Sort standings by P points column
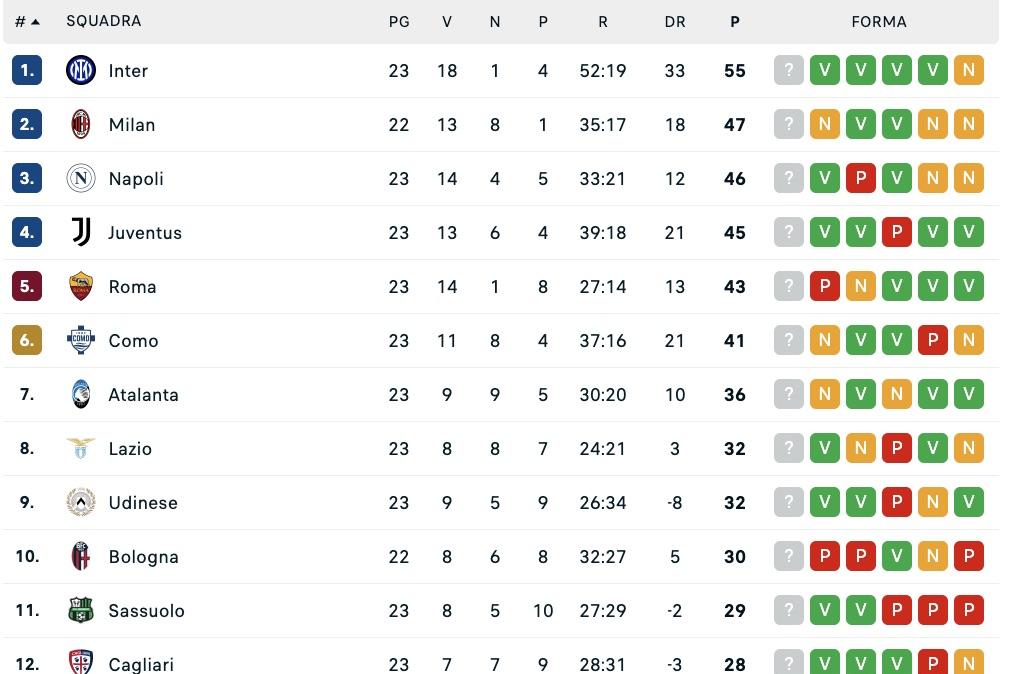The height and width of the screenshot is (674, 1012). 735,20
